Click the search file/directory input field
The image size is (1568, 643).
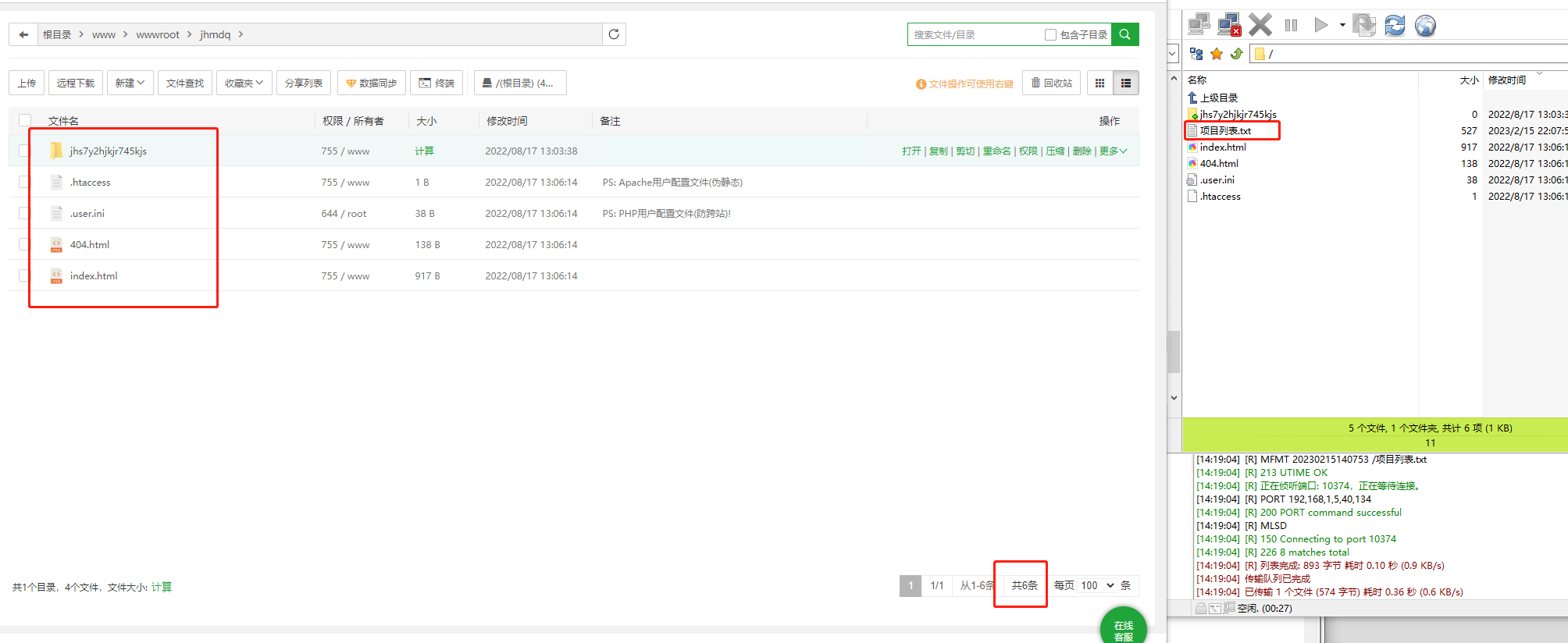point(976,34)
